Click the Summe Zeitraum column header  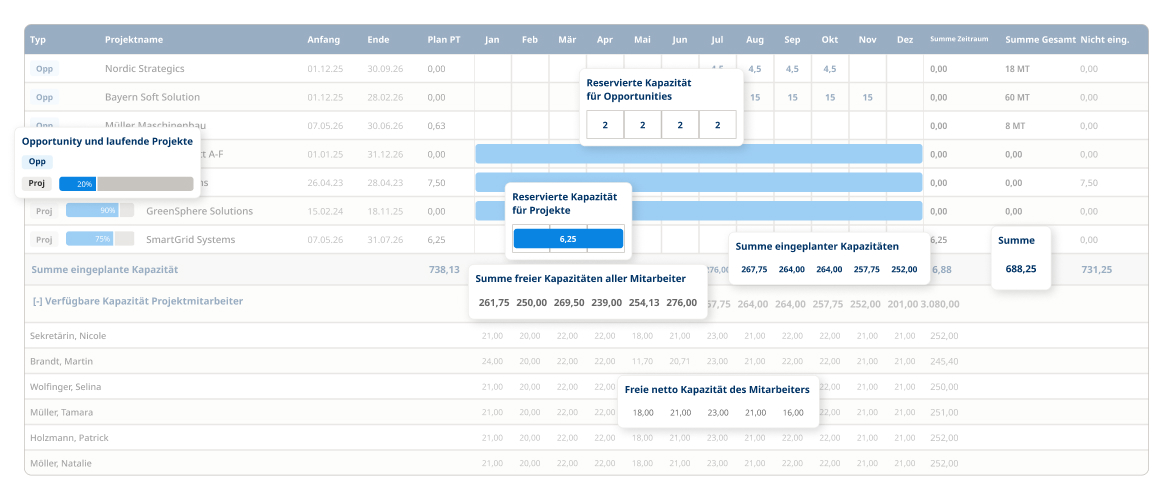point(959,40)
